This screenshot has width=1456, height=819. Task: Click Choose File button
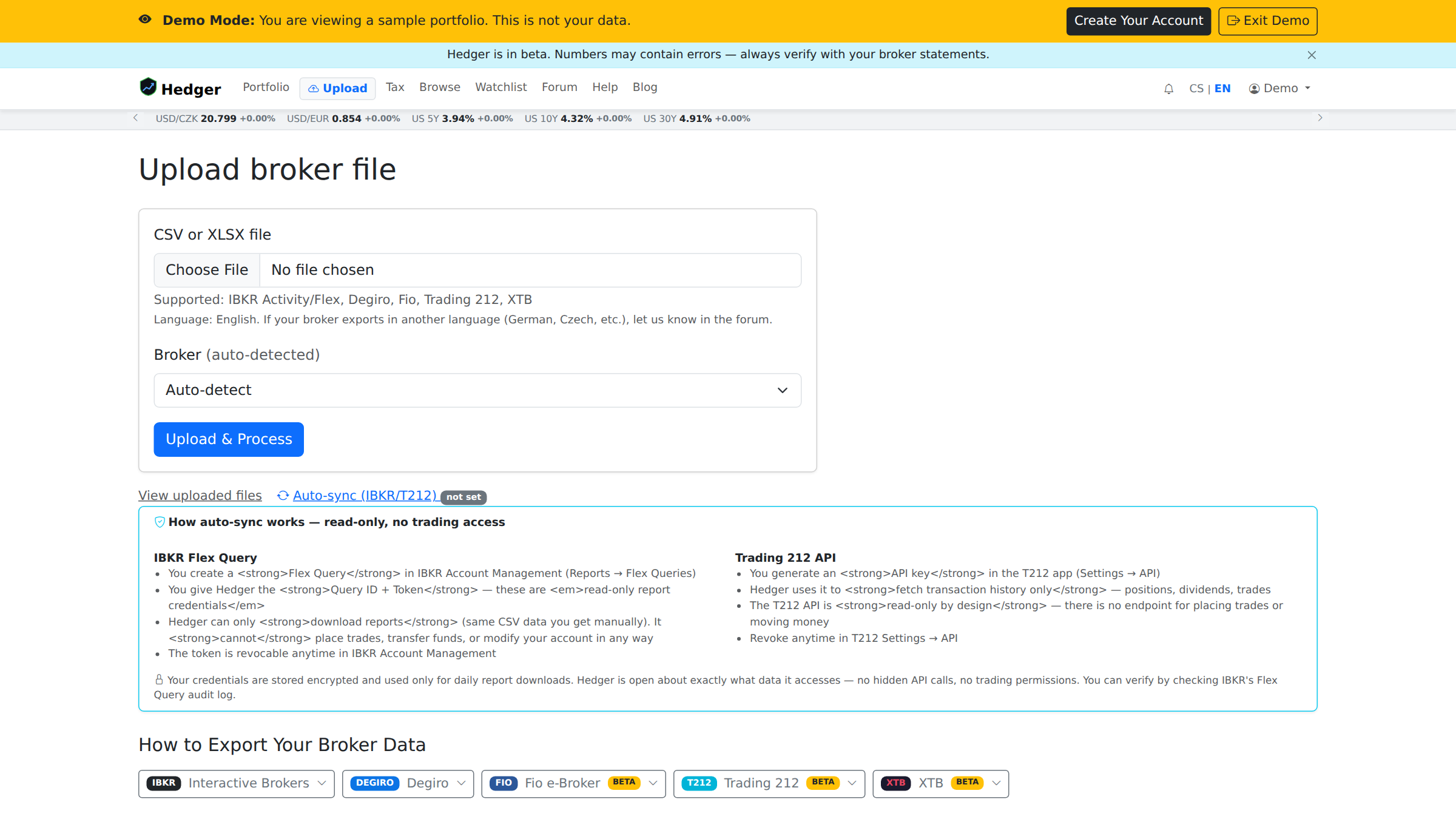[x=207, y=270]
